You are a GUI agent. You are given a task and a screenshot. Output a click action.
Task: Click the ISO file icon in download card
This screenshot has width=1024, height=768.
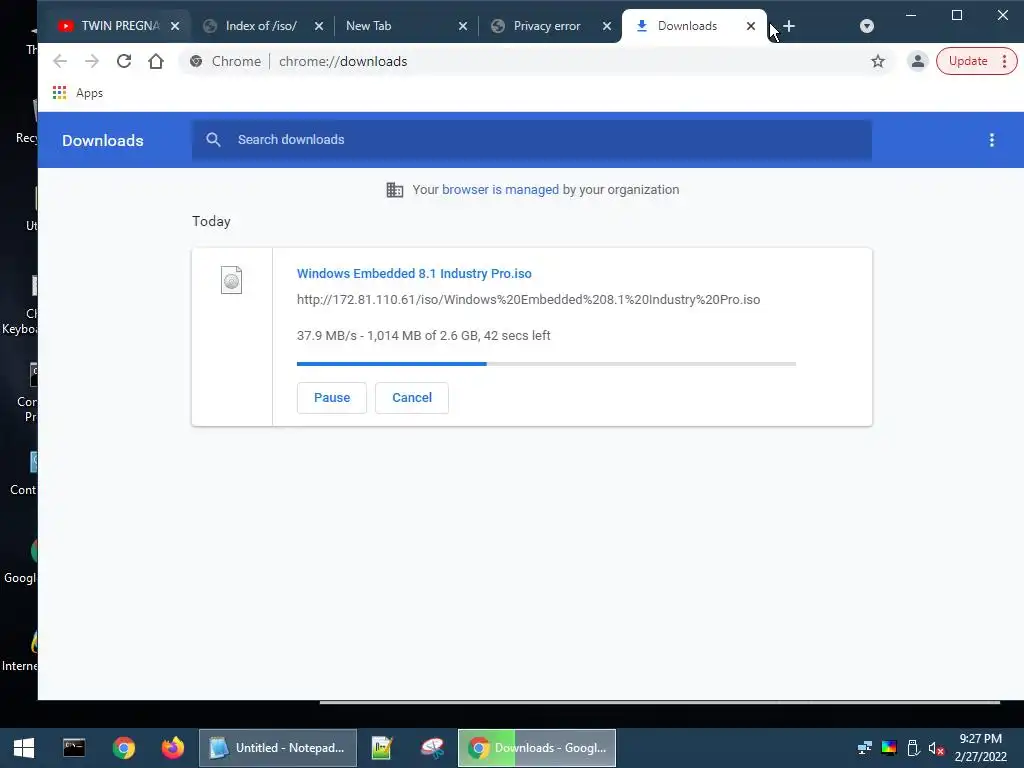[231, 280]
